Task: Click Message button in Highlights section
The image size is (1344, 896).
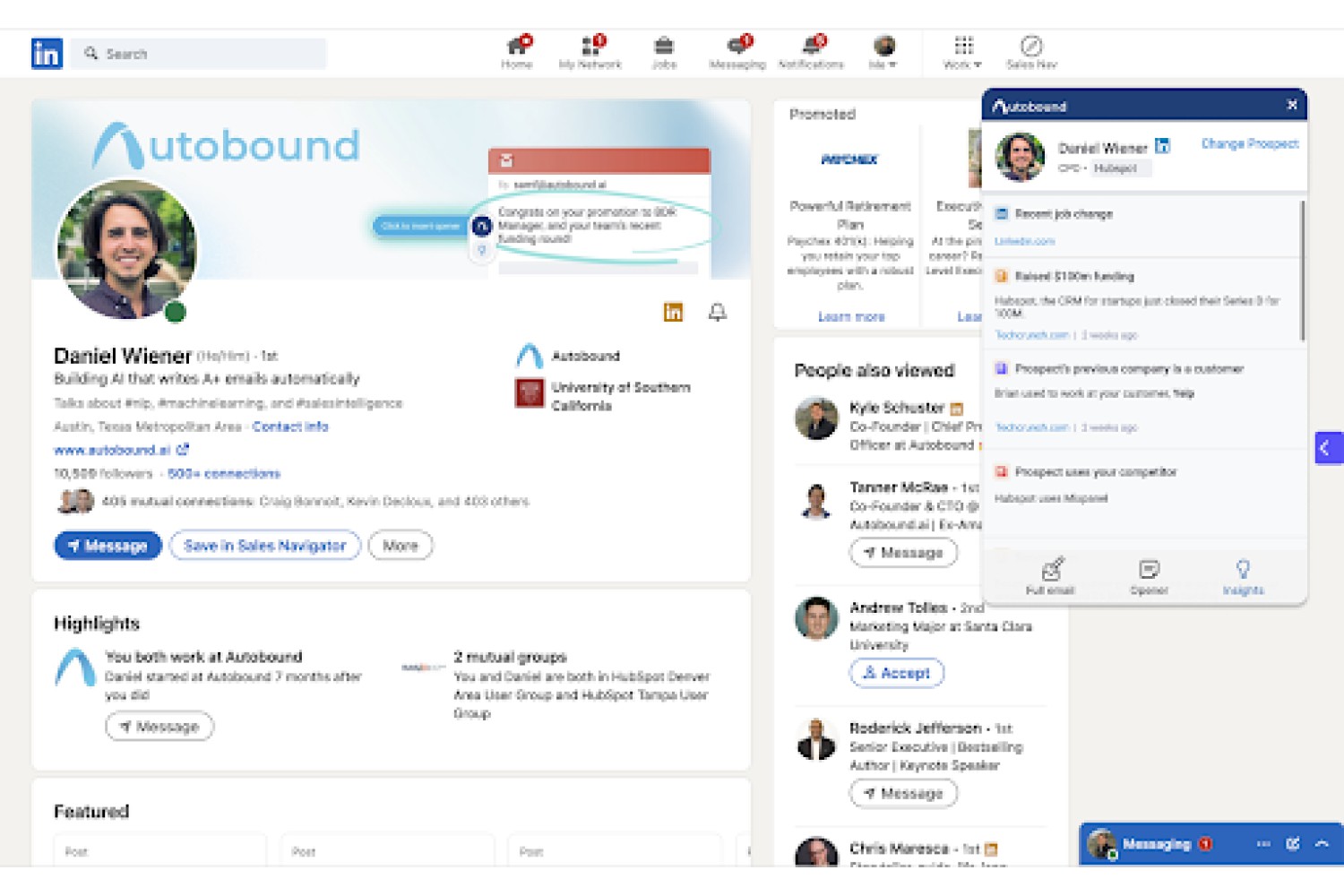Action: pos(159,726)
